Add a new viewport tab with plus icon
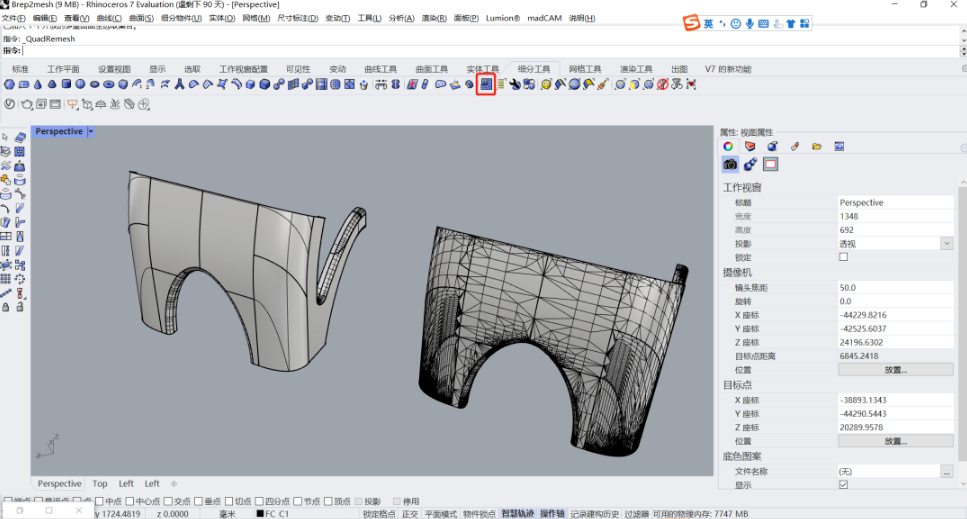 [x=174, y=484]
